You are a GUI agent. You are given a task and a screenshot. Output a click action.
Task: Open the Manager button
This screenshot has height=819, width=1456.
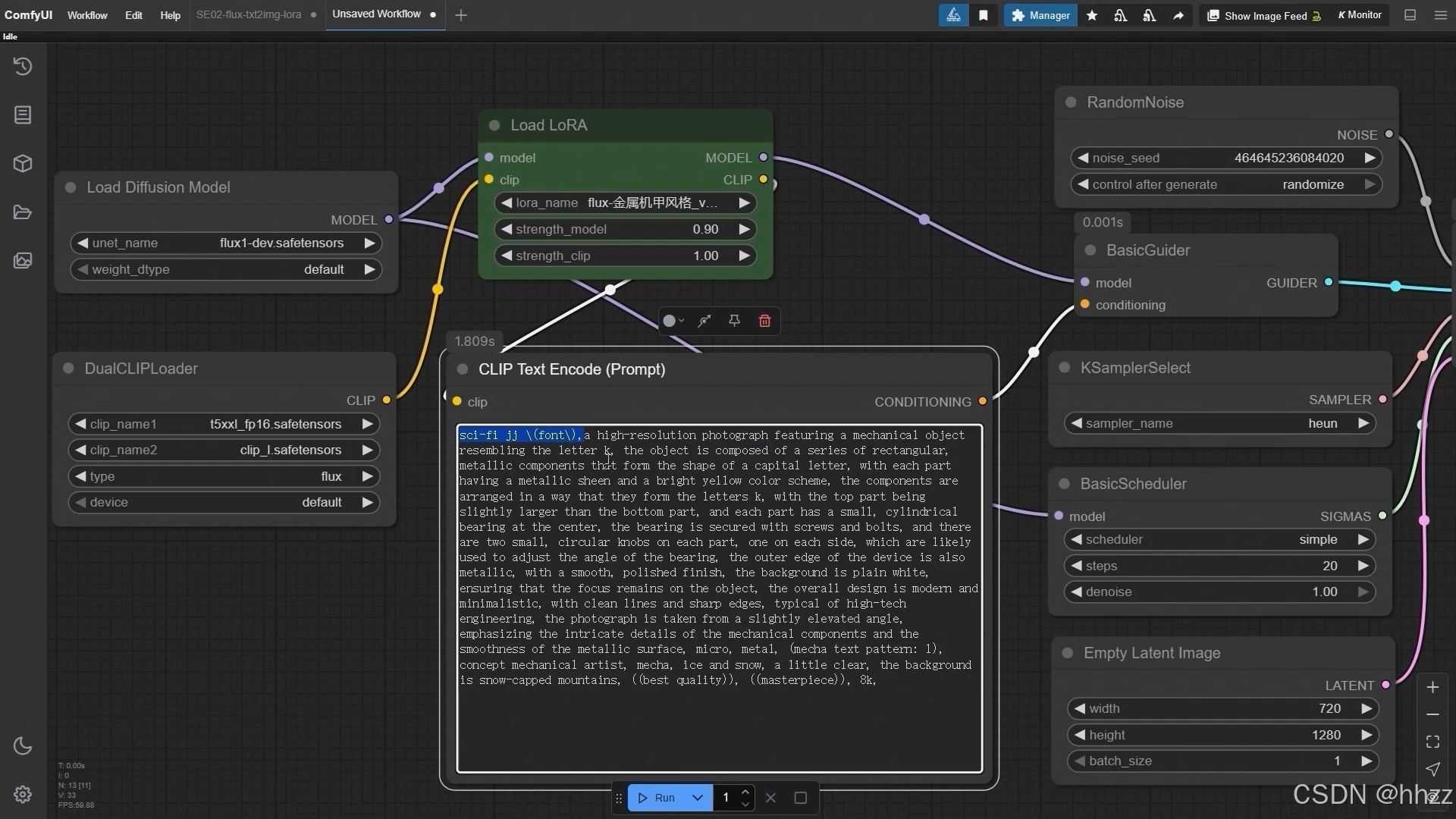click(x=1040, y=15)
